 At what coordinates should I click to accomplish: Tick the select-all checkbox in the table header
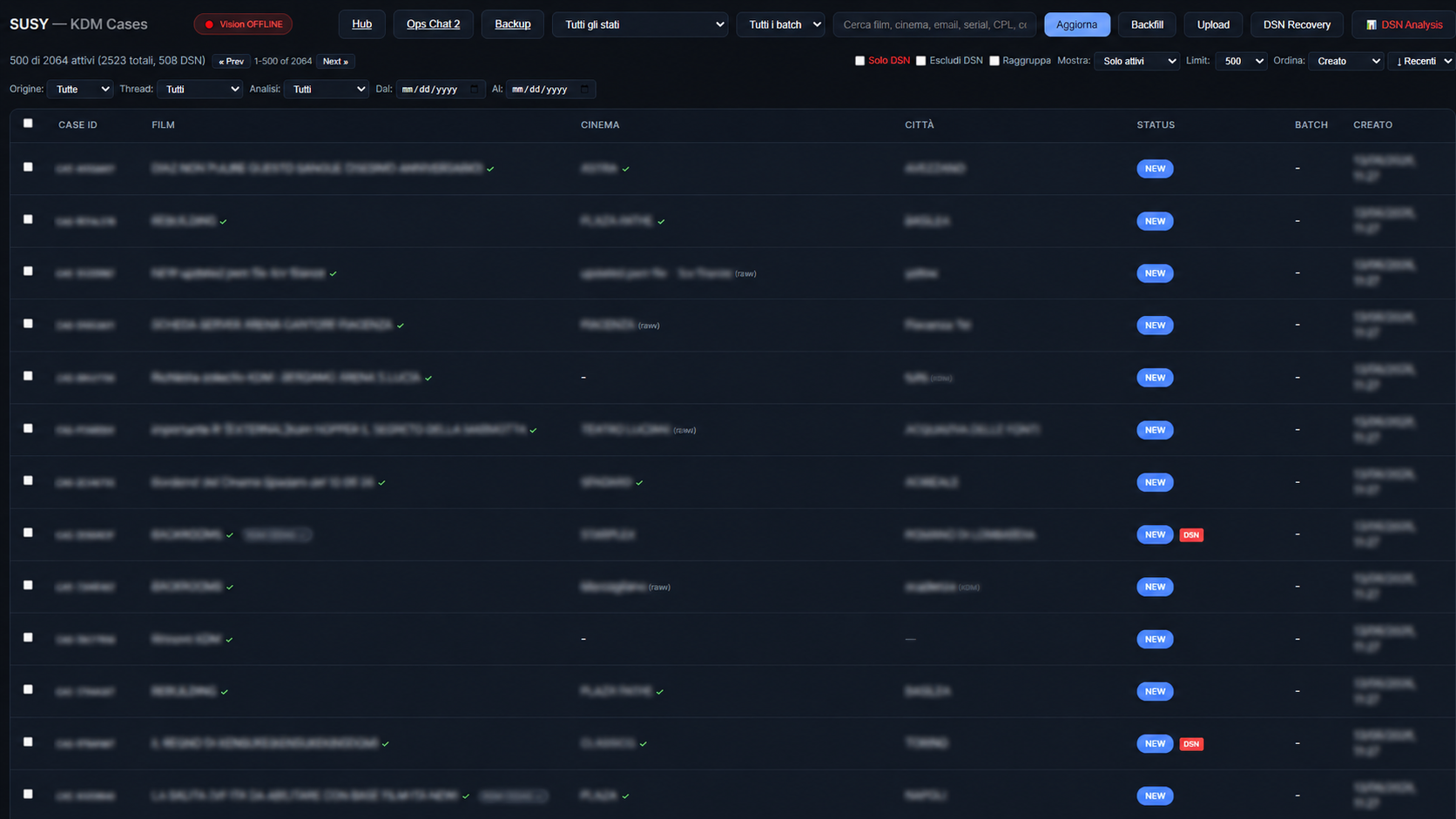point(28,124)
